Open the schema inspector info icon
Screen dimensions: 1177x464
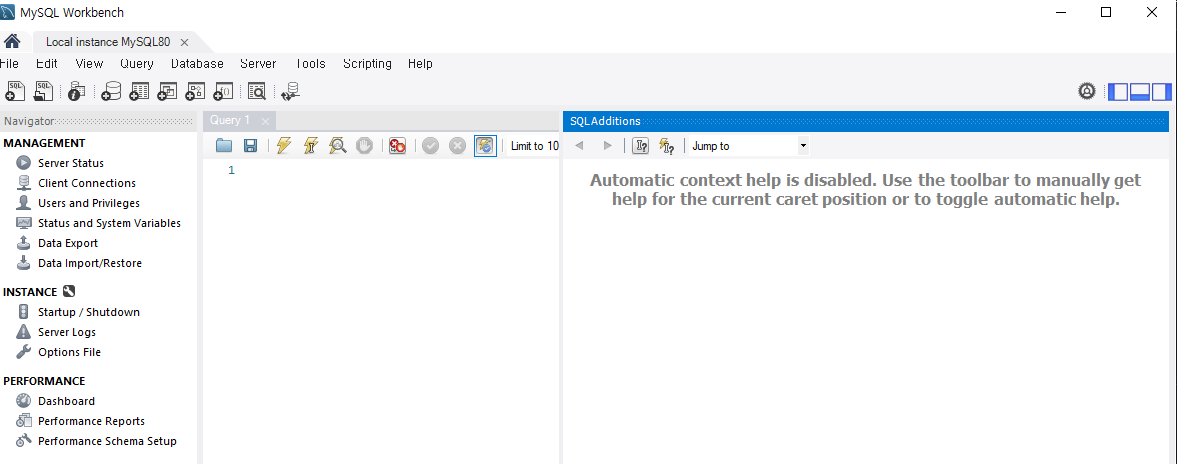pos(77,92)
